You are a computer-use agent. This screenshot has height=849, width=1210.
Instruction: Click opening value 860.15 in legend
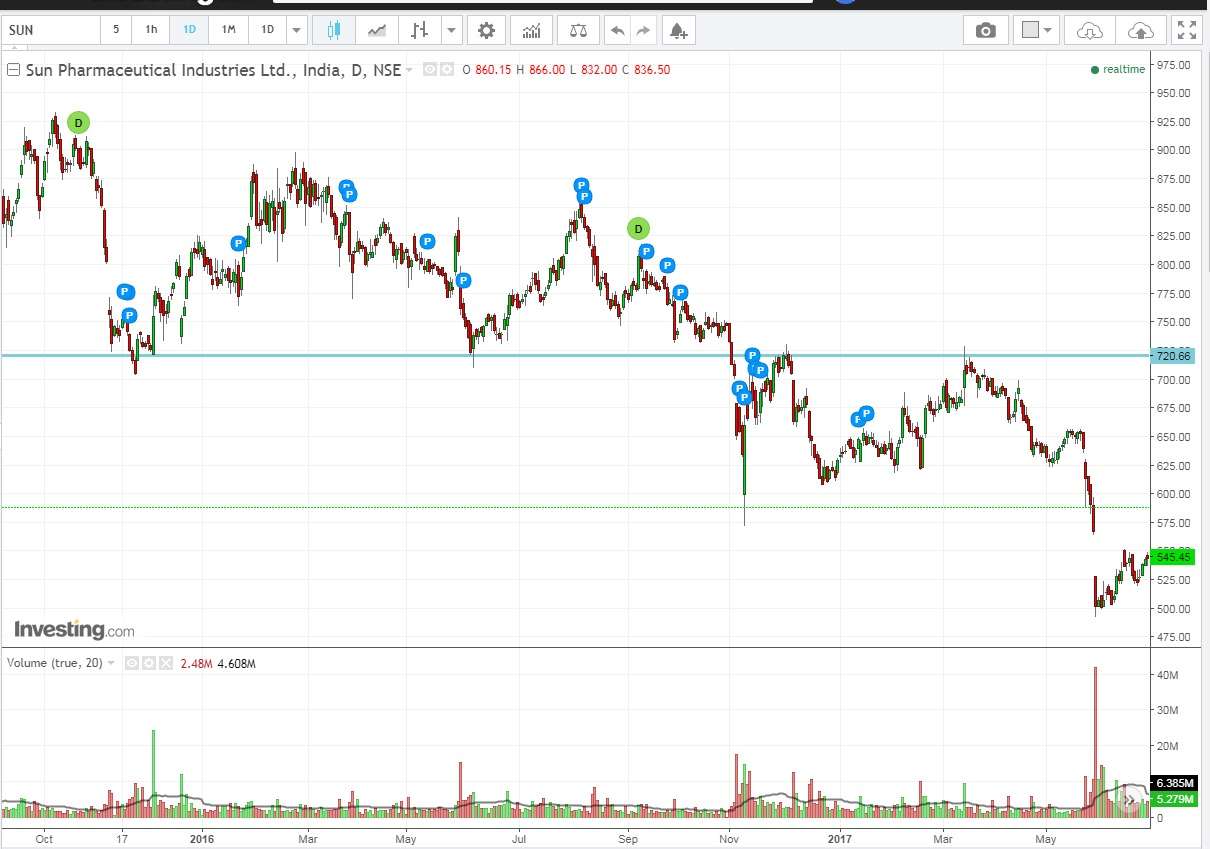[492, 70]
